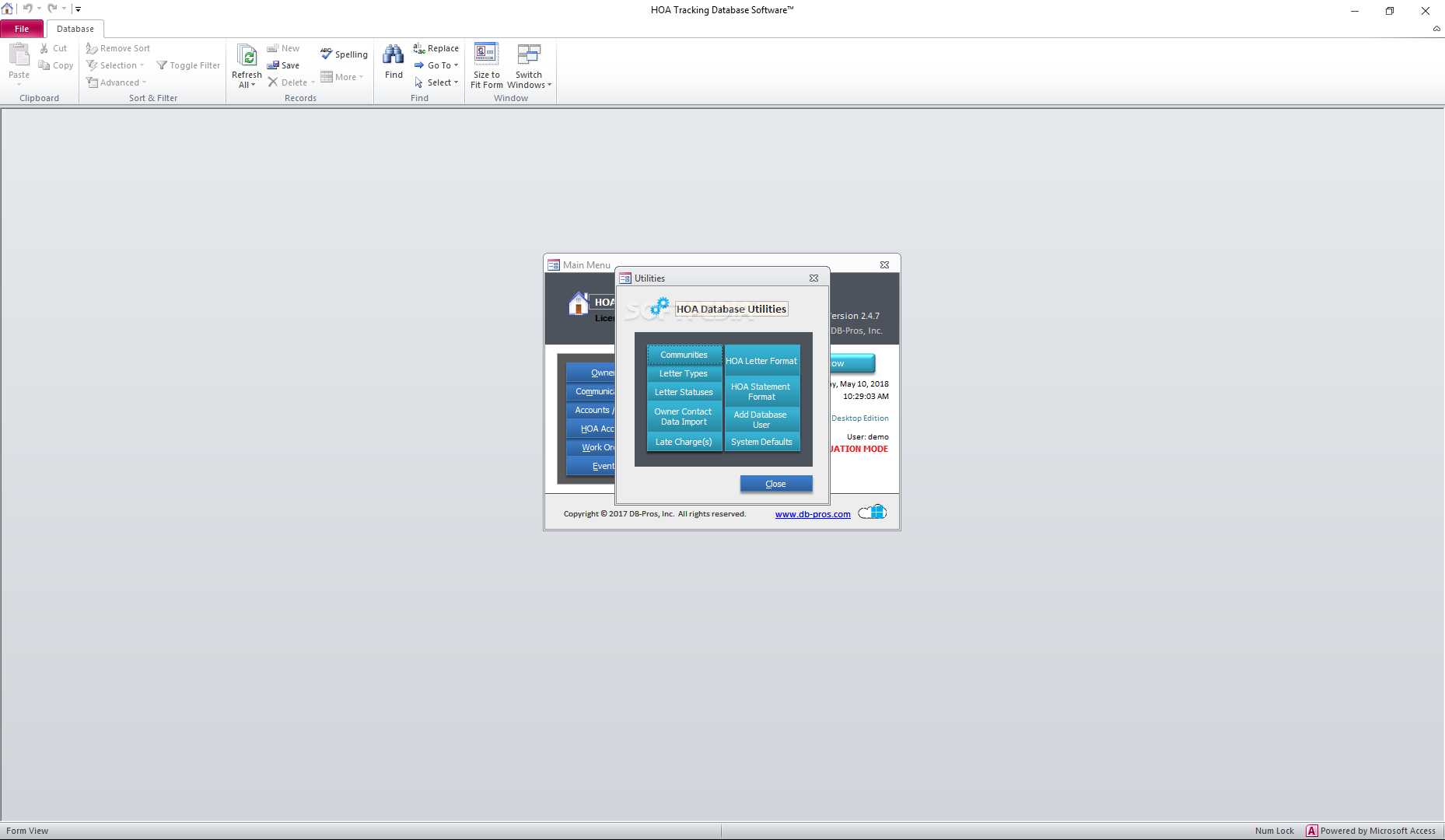Click the cloud Windows icon in Main Menu footer
The width and height of the screenshot is (1445, 840).
coord(873,512)
